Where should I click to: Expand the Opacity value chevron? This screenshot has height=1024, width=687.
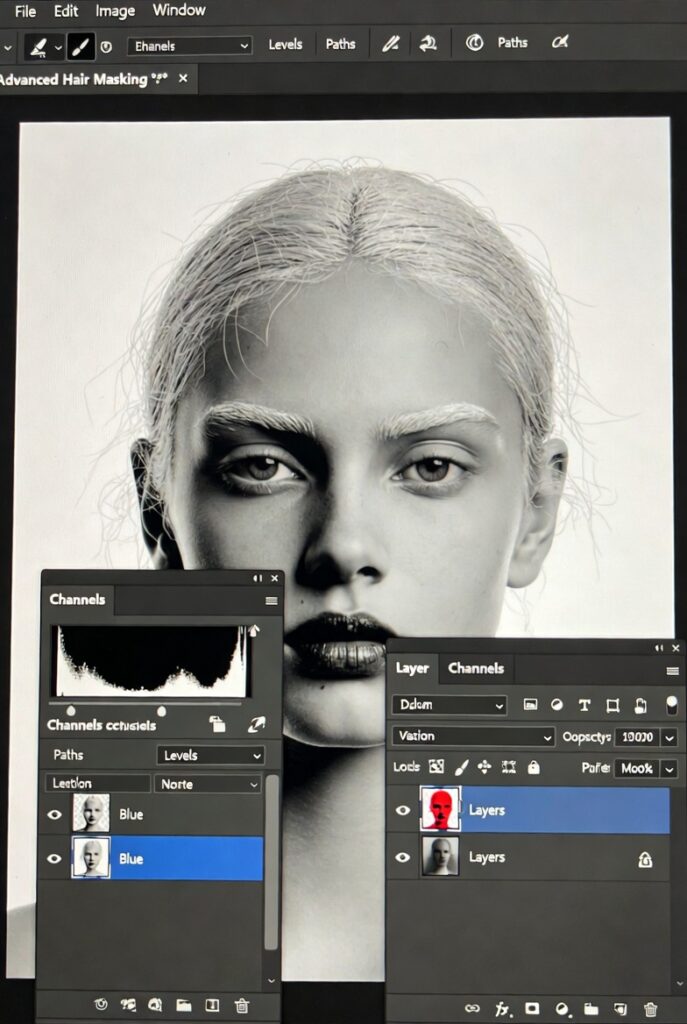(x=669, y=737)
